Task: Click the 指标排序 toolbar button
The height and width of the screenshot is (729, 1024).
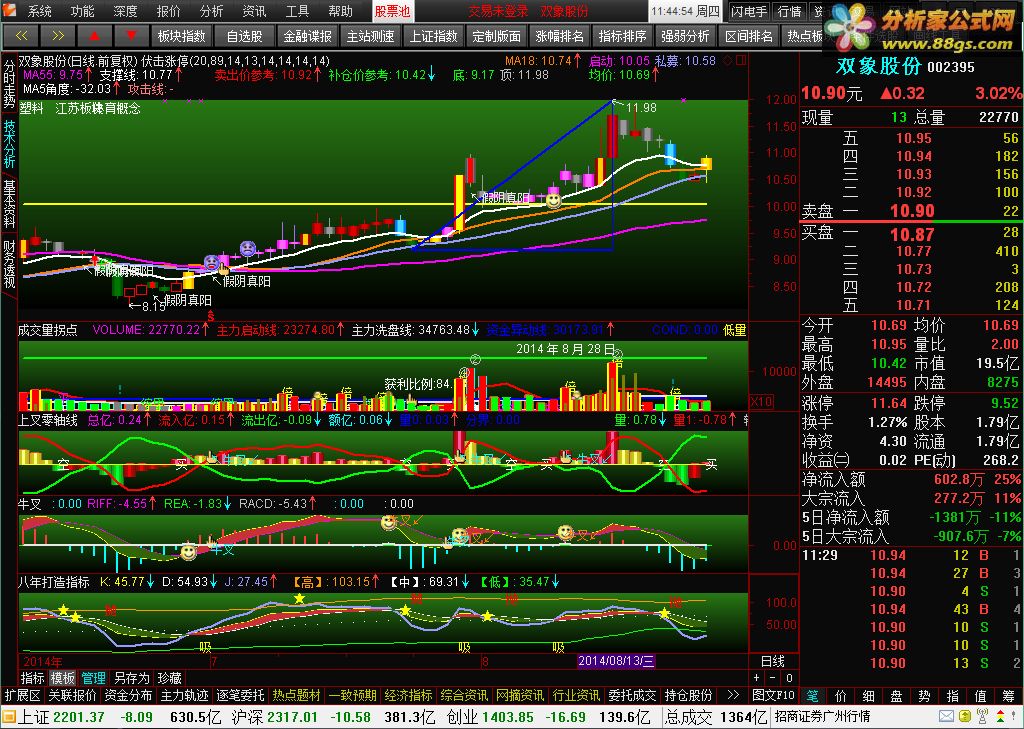Action: pos(622,36)
